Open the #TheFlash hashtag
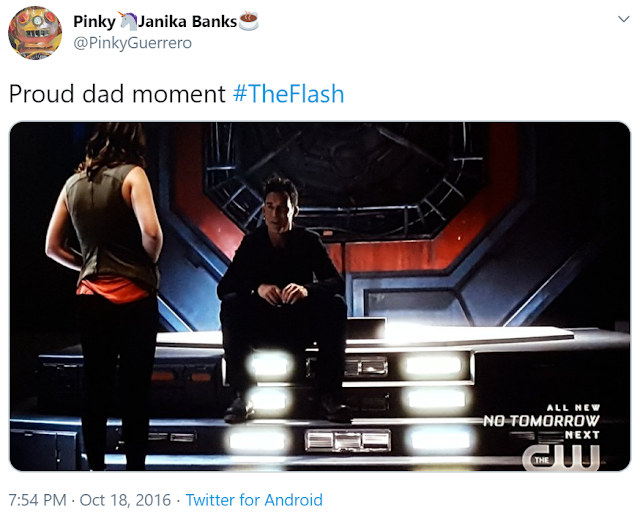Screen dimensions: 640x516 coord(288,94)
